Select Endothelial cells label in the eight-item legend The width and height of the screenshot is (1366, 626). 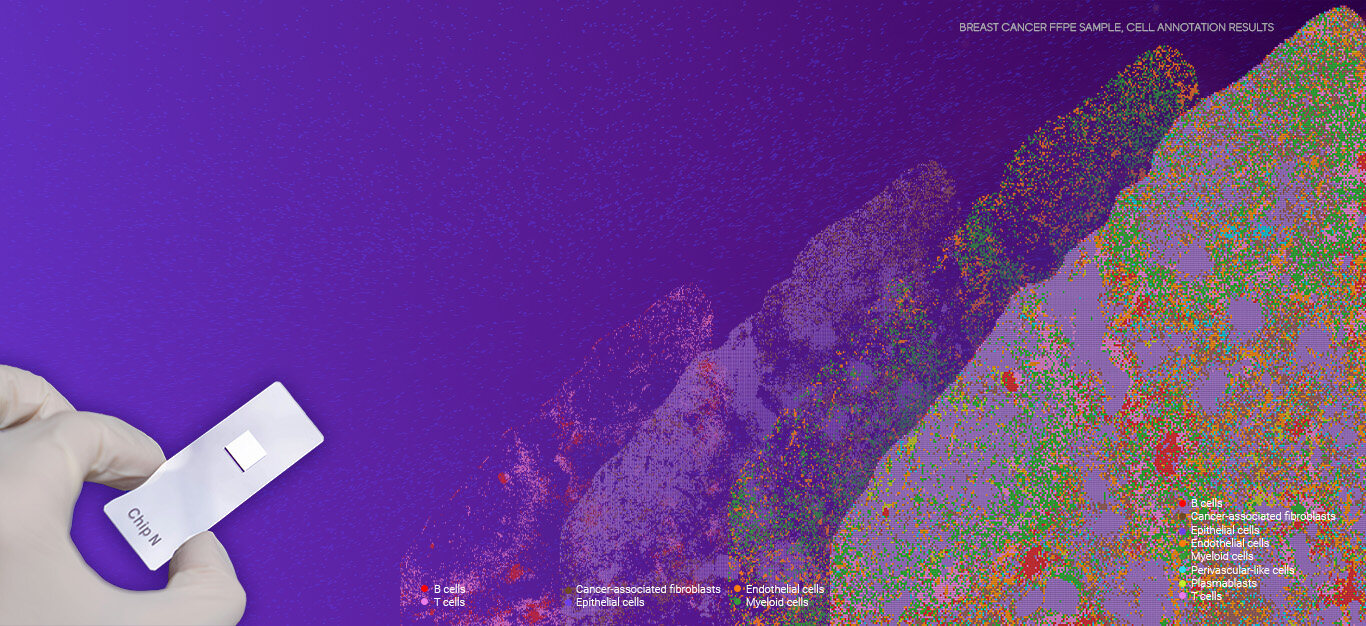1230,543
